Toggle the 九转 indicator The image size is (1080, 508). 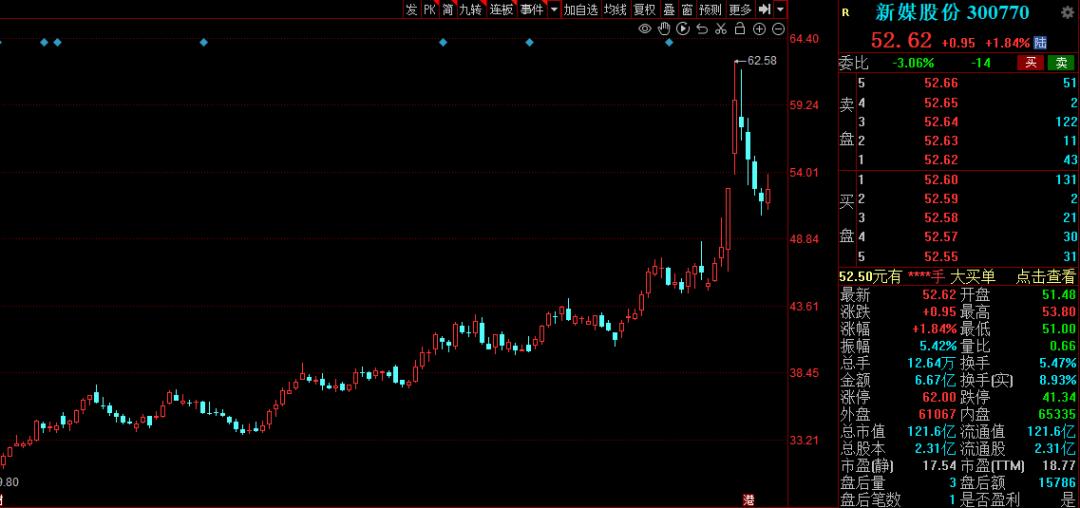point(472,9)
